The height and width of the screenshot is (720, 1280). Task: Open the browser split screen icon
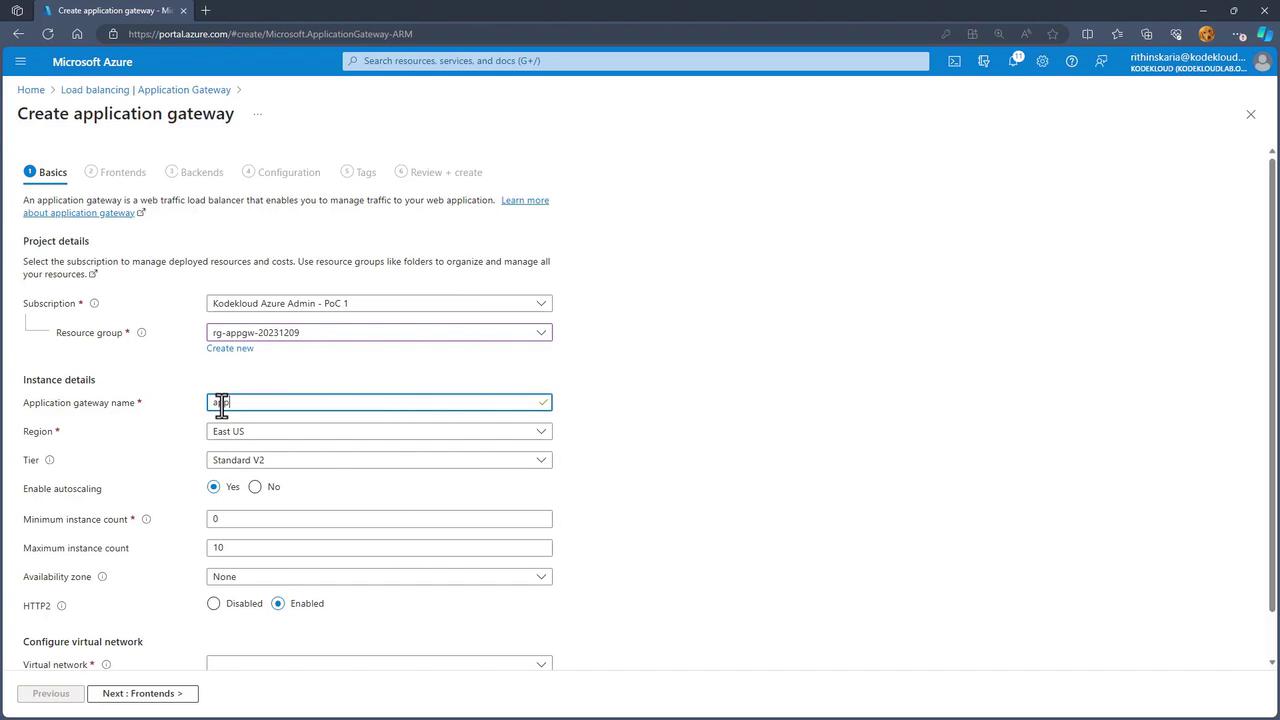[1087, 34]
